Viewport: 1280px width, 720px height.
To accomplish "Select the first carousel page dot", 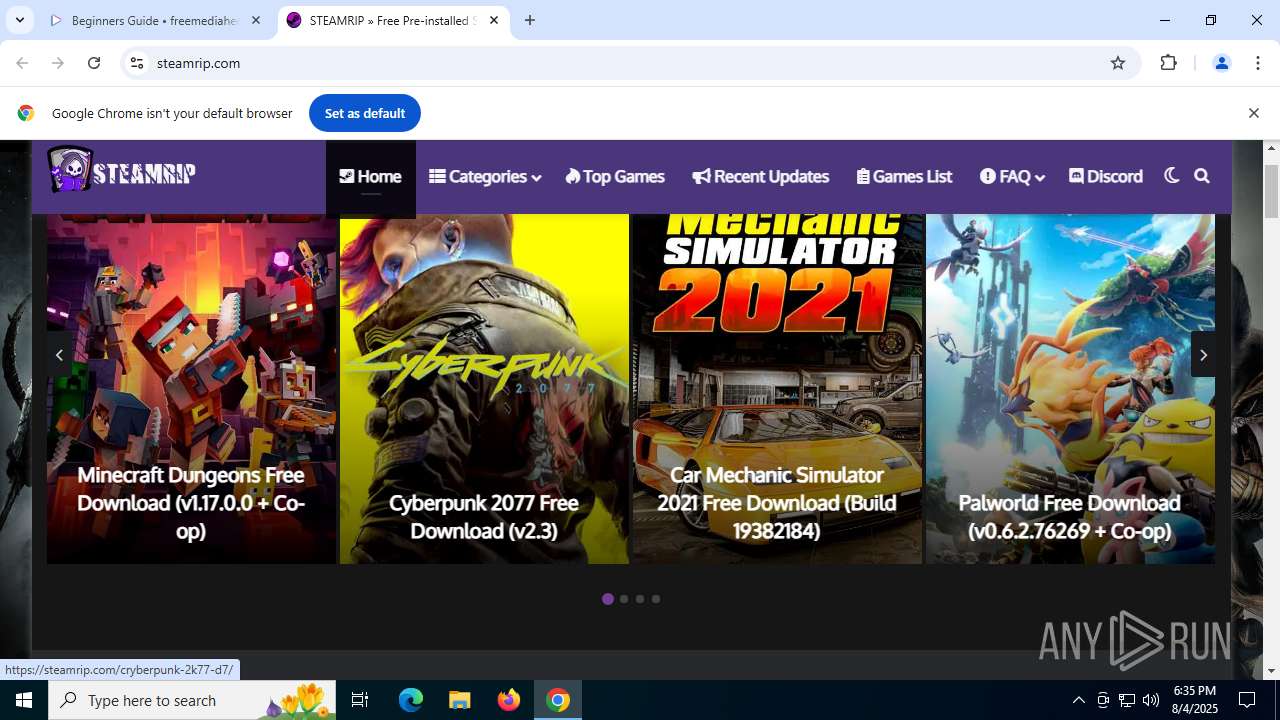I will pos(608,599).
